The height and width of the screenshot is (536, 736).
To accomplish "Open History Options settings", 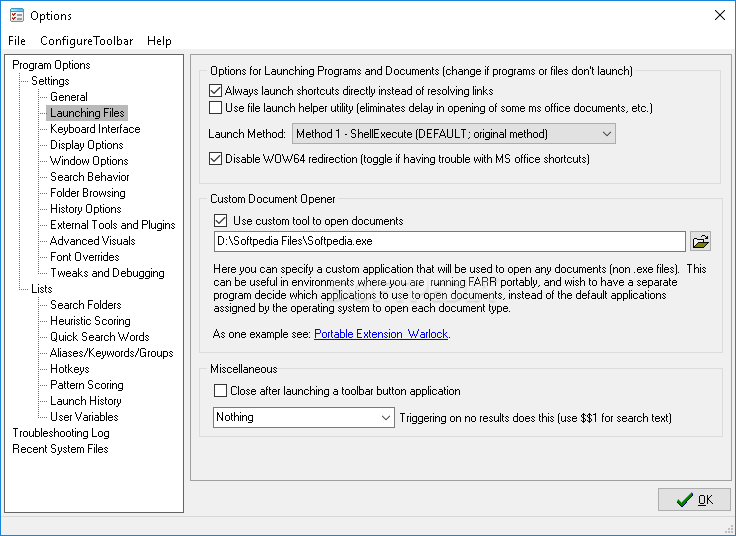I will [85, 208].
